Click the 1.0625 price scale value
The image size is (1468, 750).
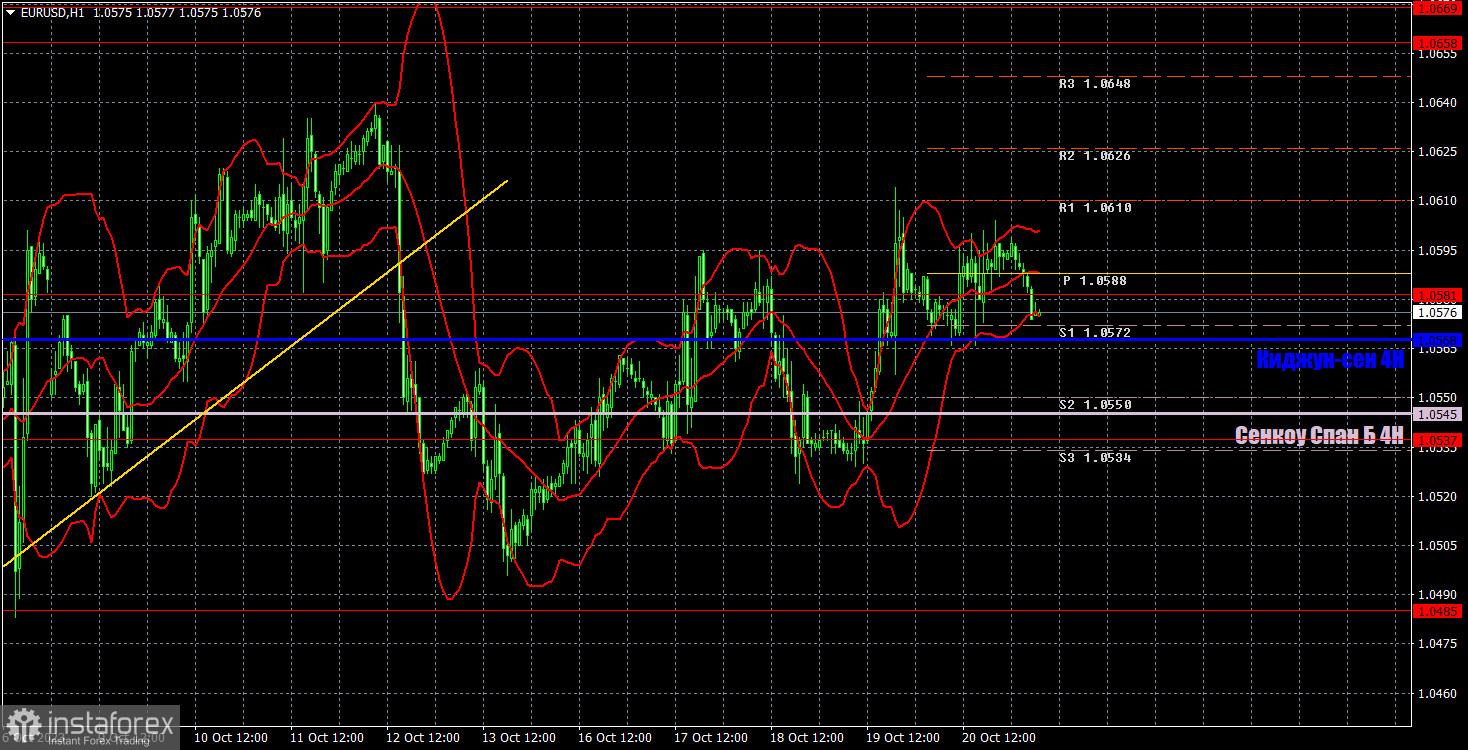pyautogui.click(x=1438, y=152)
